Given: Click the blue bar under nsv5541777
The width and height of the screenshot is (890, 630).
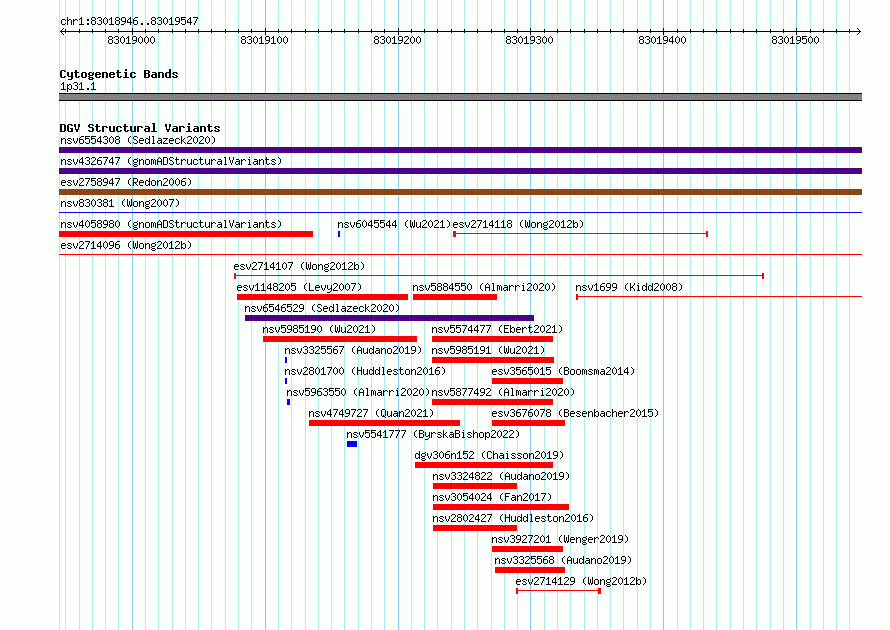Looking at the screenshot, I should pyautogui.click(x=352, y=444).
